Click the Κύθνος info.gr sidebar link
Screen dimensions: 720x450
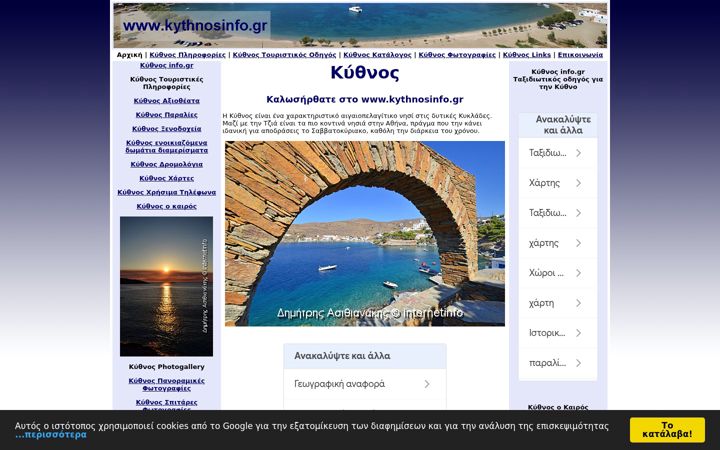click(x=167, y=65)
